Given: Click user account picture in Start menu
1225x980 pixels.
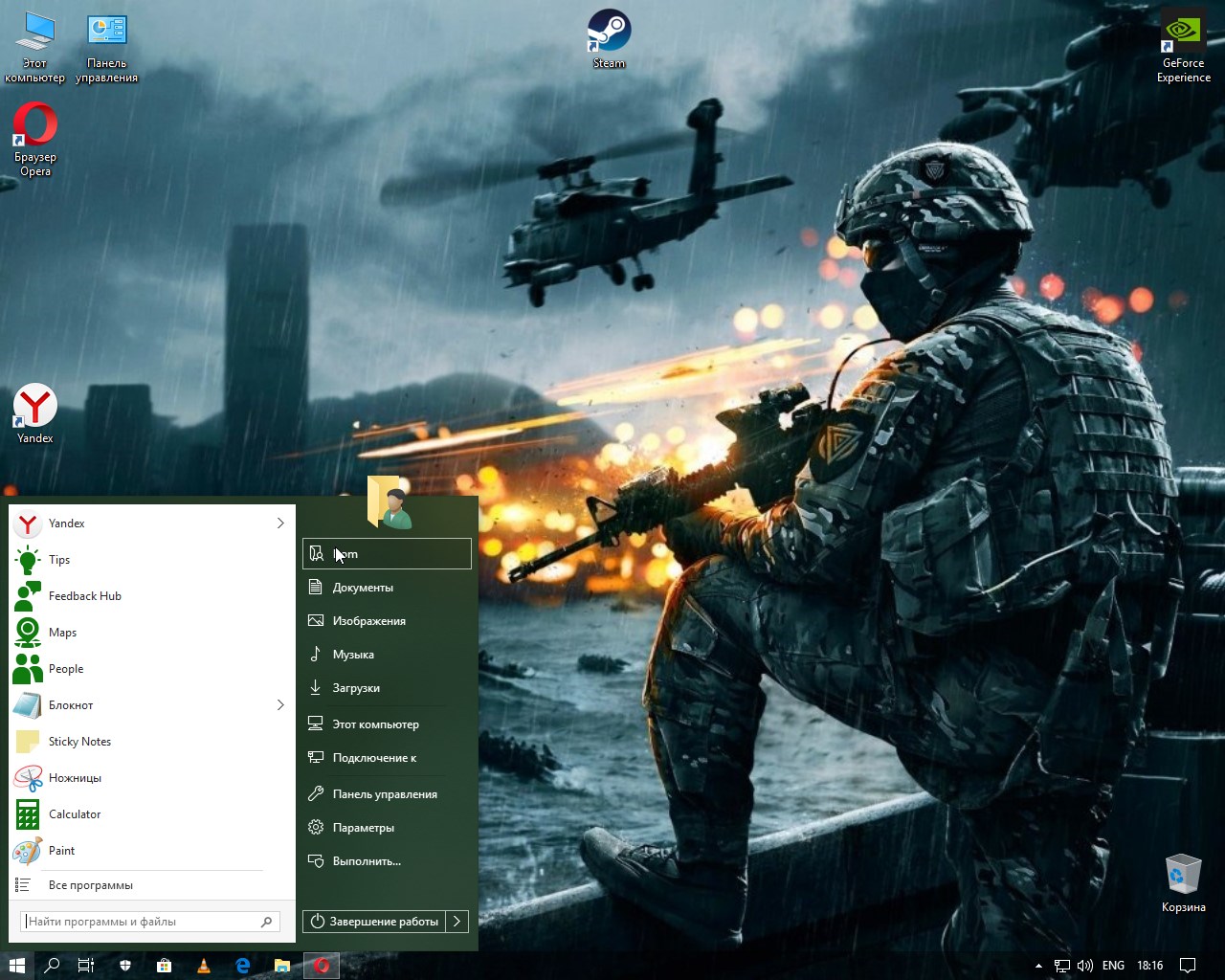Looking at the screenshot, I should click(x=390, y=501).
